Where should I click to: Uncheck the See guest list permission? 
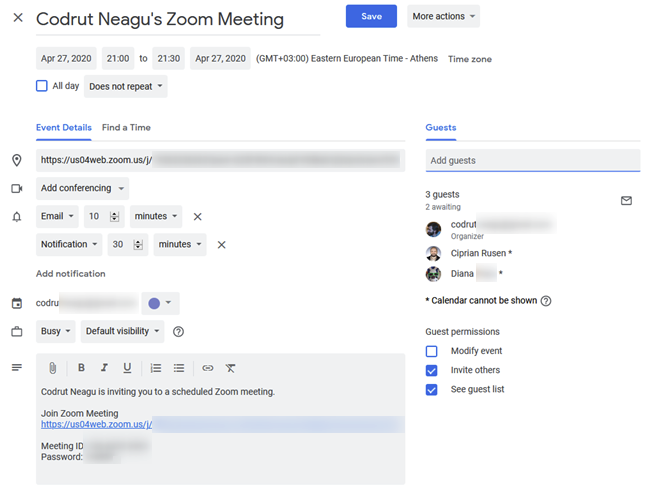tap(431, 390)
